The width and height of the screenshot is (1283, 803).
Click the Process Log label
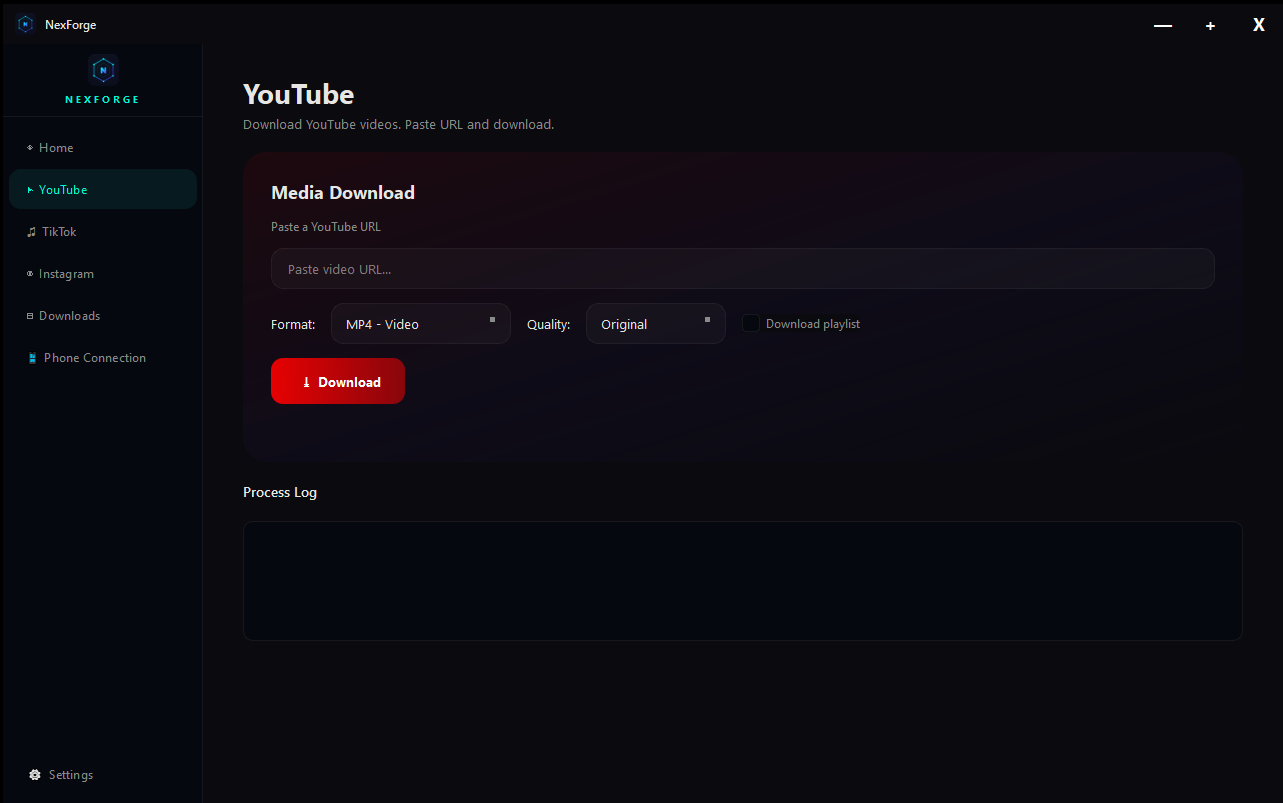click(x=280, y=492)
